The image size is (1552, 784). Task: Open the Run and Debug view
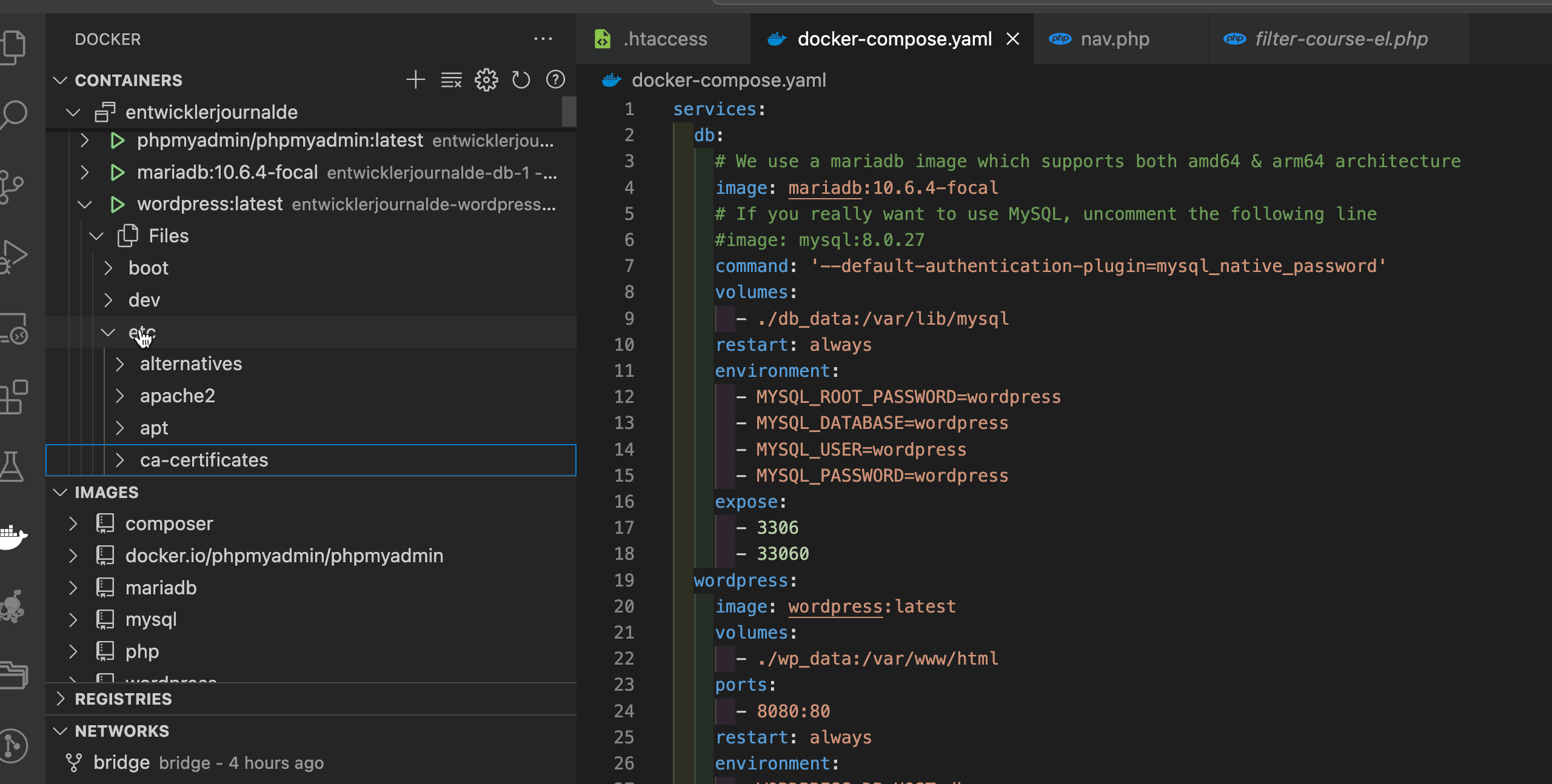pyautogui.click(x=13, y=257)
